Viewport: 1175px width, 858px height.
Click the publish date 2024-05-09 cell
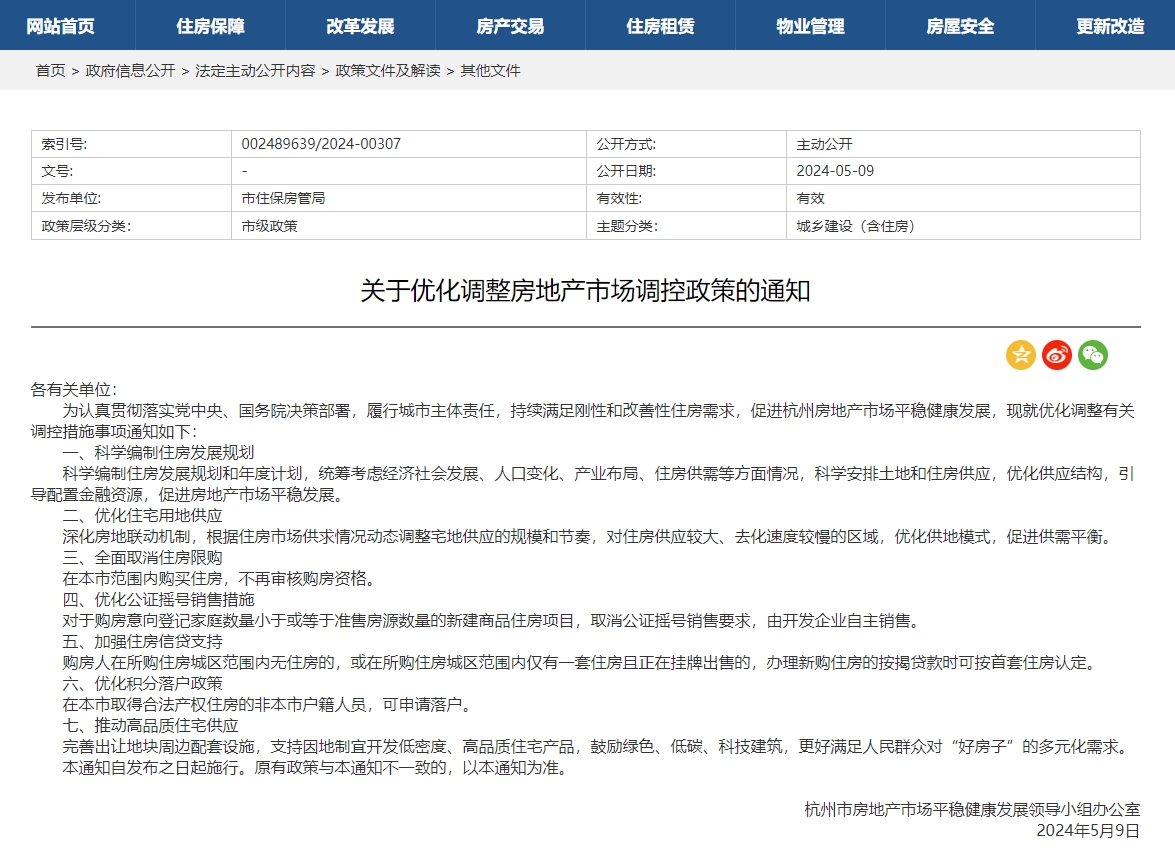835,171
